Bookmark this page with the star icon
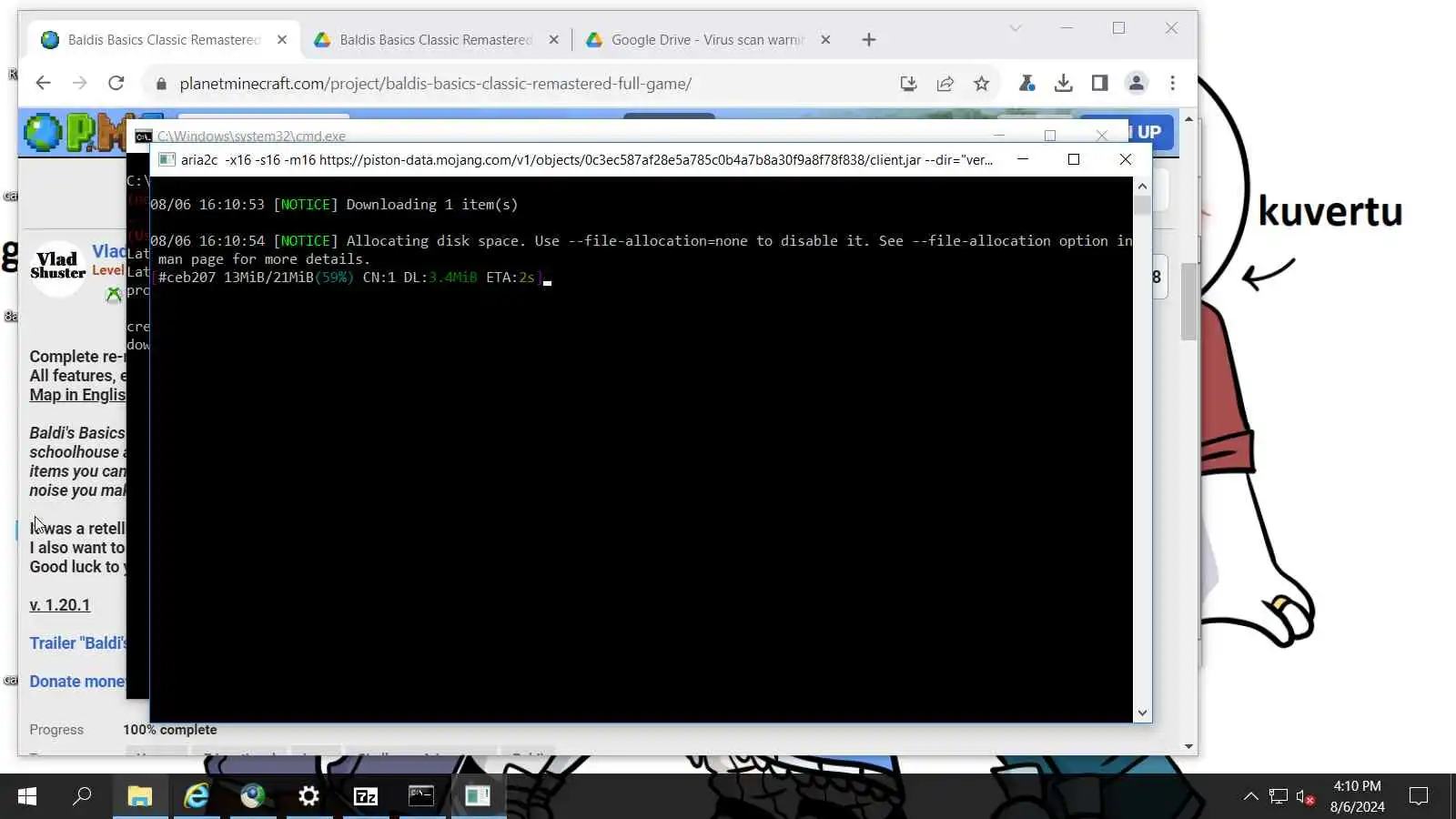This screenshot has height=819, width=1456. click(981, 84)
